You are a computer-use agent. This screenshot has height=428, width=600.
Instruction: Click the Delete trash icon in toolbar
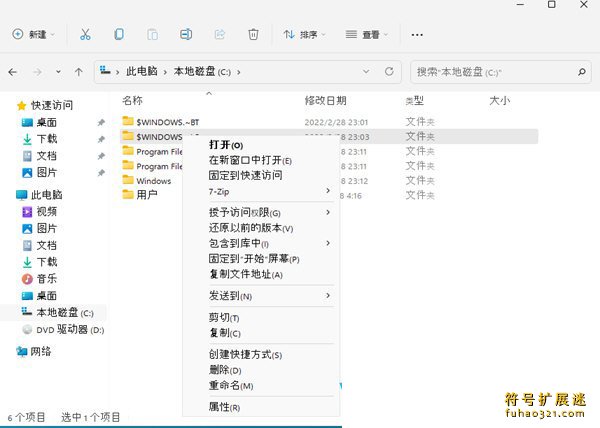coord(253,34)
